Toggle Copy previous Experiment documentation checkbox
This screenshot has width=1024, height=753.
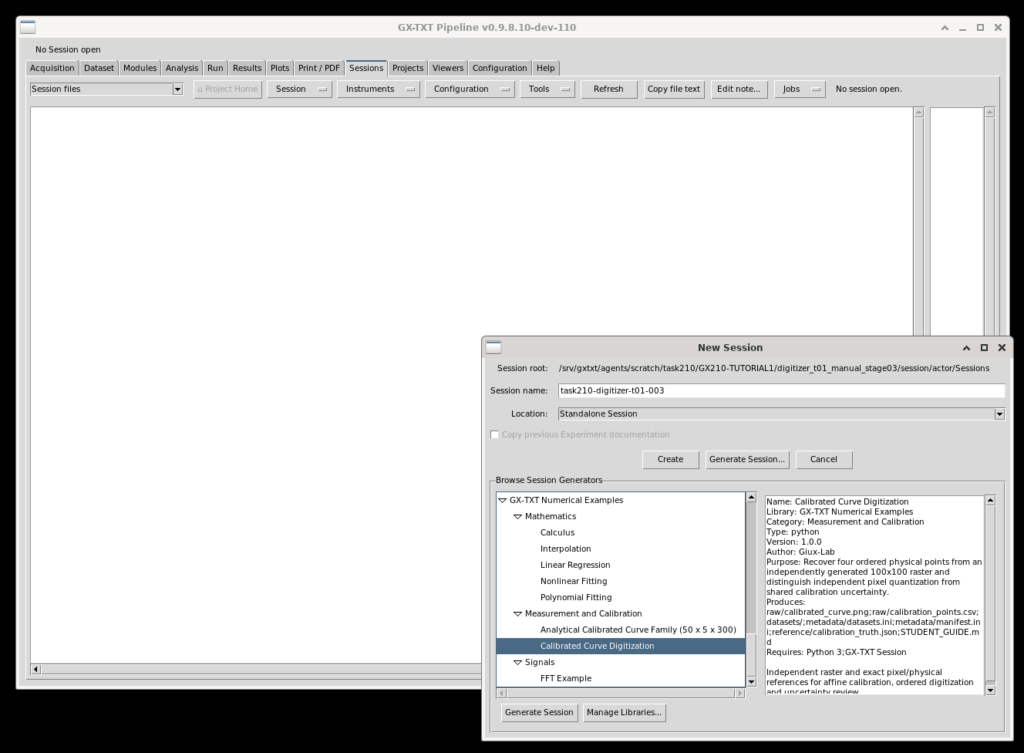494,435
